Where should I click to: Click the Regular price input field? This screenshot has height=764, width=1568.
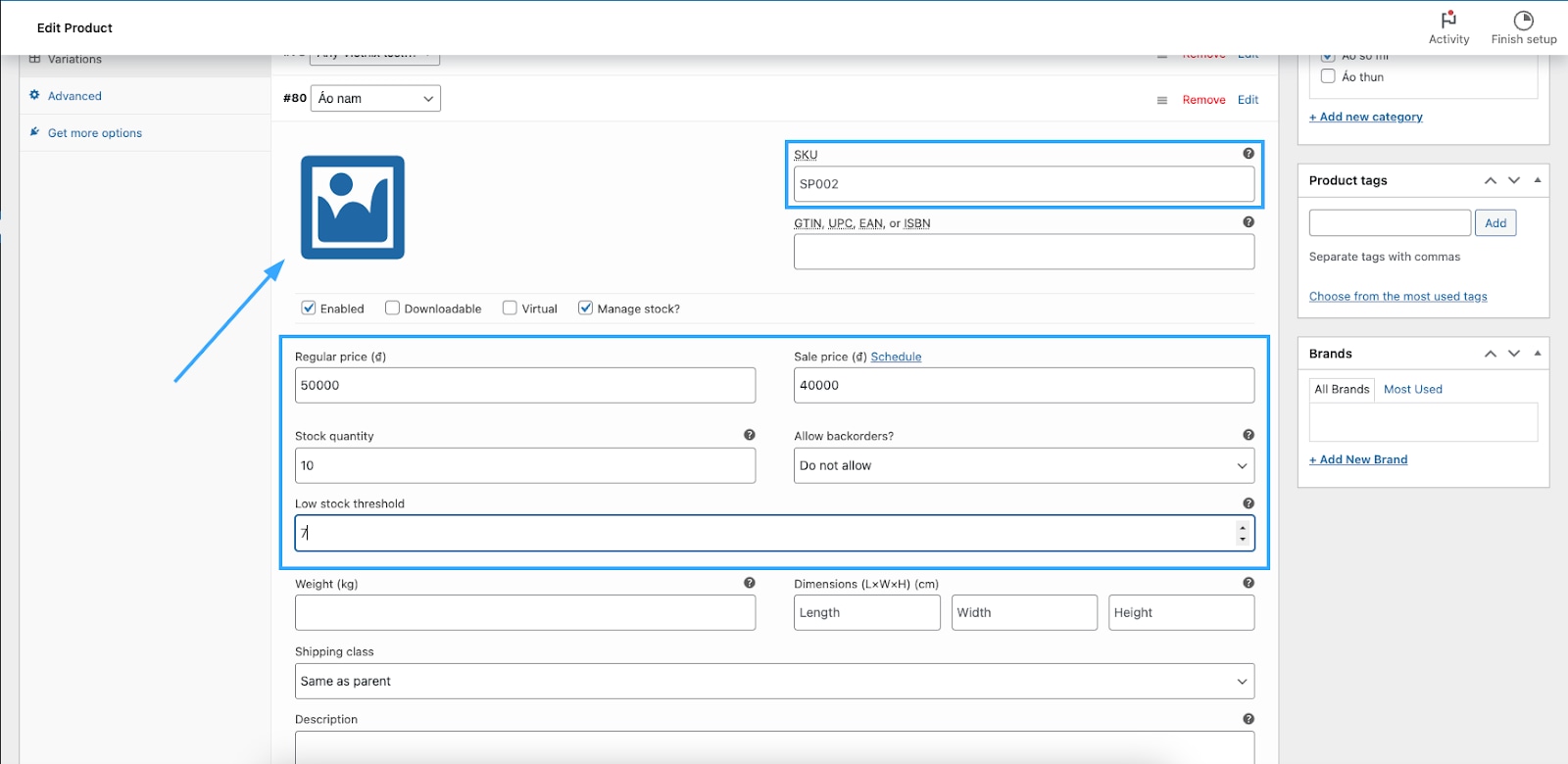tap(524, 385)
